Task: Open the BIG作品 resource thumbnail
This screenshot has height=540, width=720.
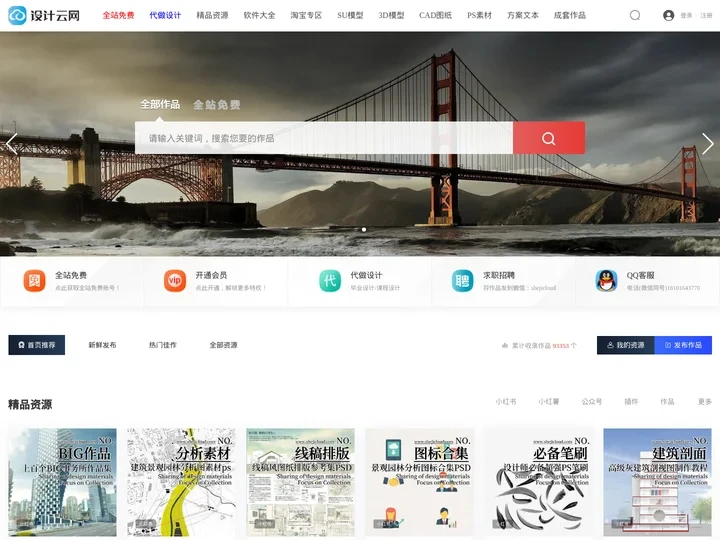Action: tap(62, 482)
